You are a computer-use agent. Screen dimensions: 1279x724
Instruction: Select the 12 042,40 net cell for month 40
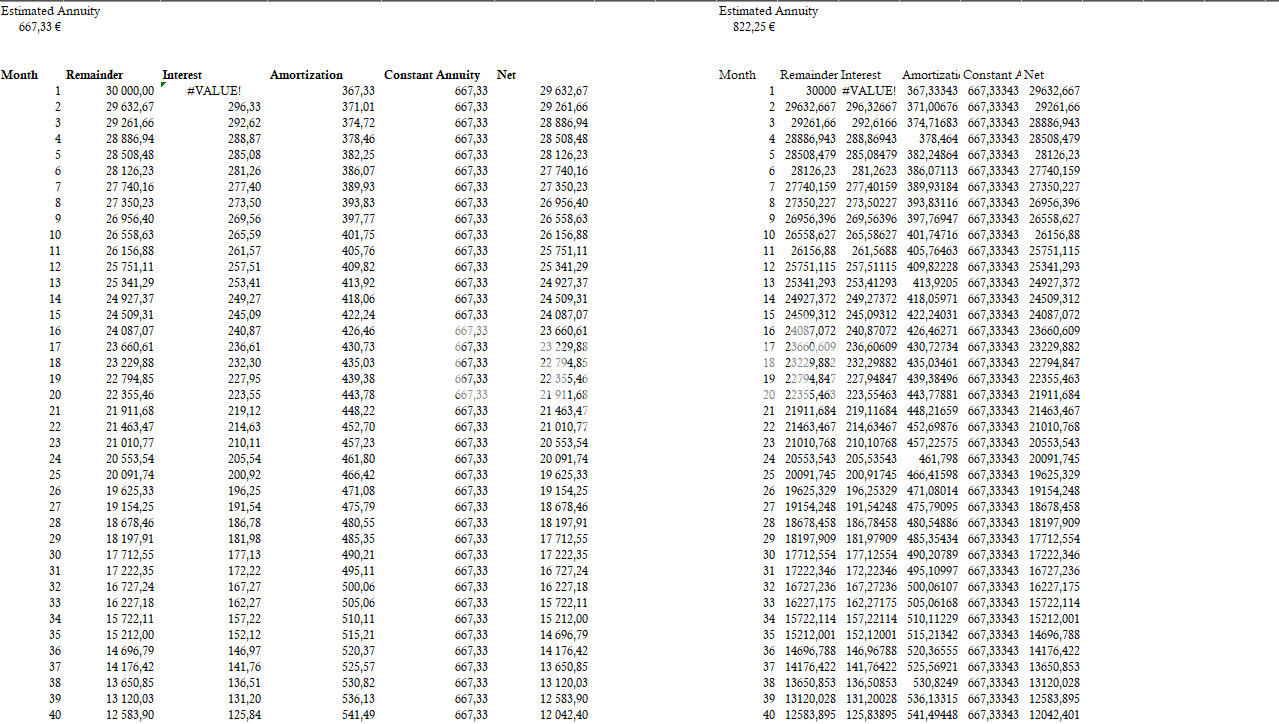tap(564, 715)
